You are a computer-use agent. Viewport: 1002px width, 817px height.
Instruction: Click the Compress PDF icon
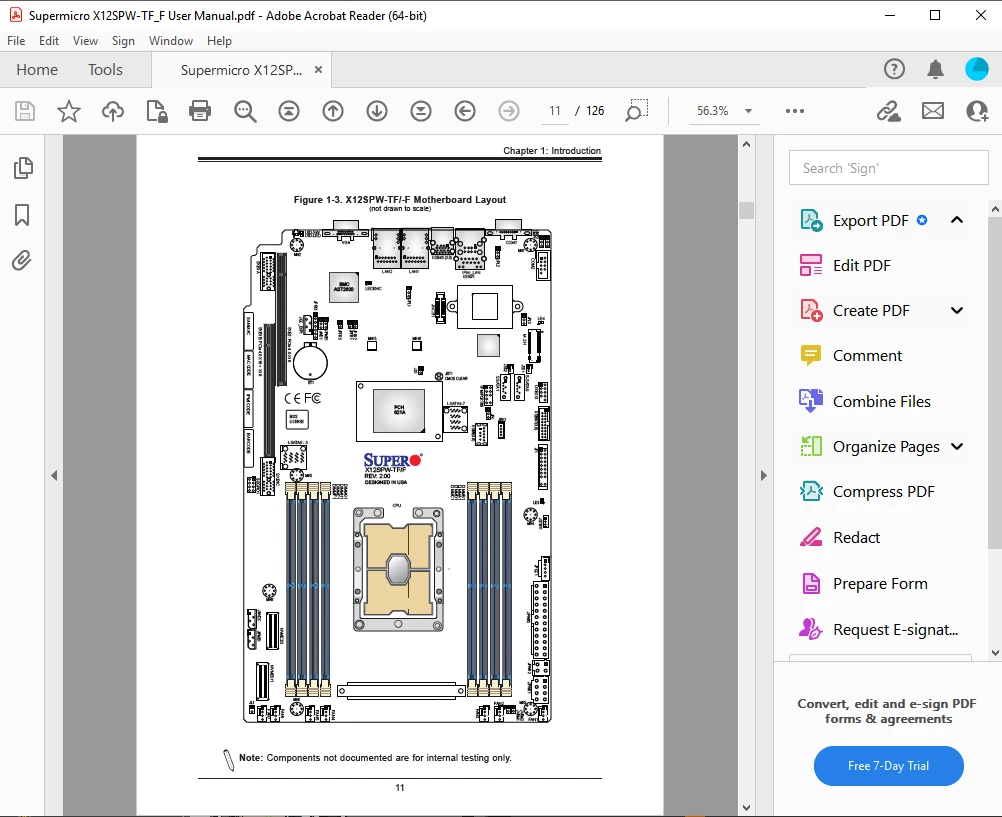811,492
